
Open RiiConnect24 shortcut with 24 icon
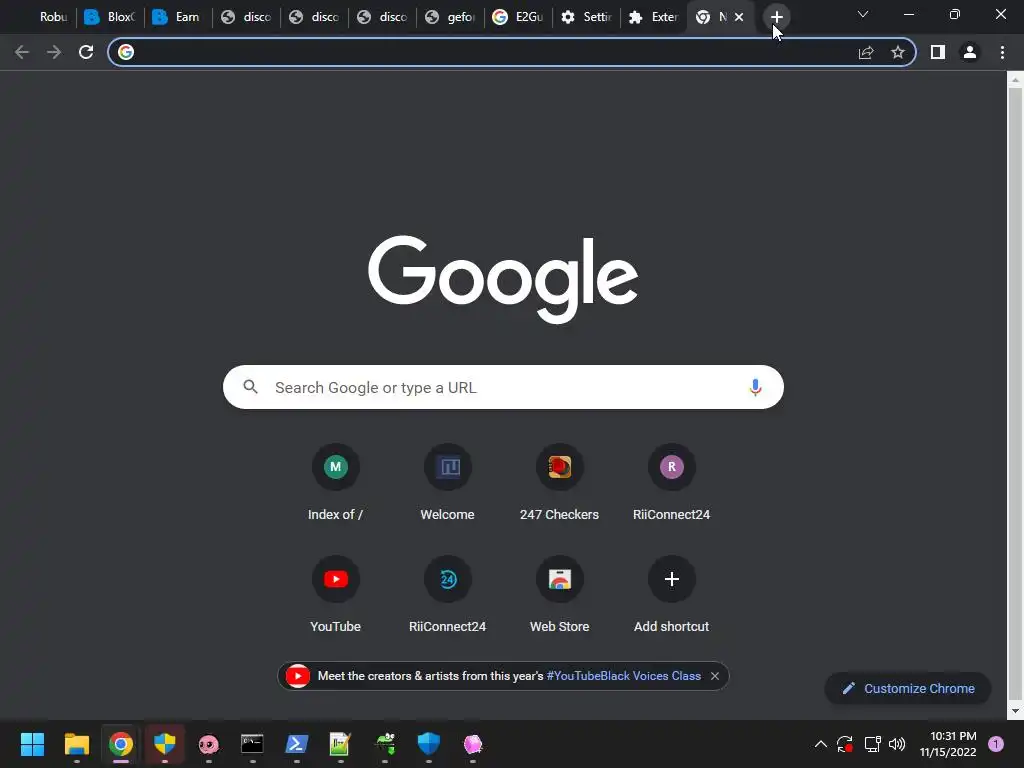coord(447,595)
